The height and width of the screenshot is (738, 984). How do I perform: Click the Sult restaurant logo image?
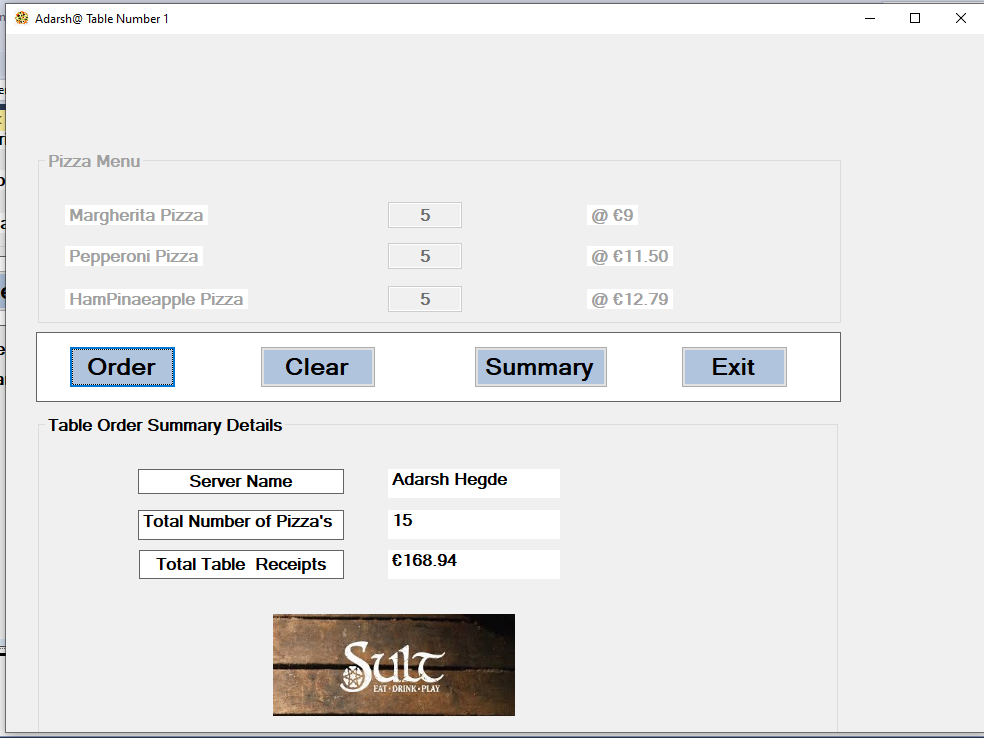pyautogui.click(x=393, y=664)
